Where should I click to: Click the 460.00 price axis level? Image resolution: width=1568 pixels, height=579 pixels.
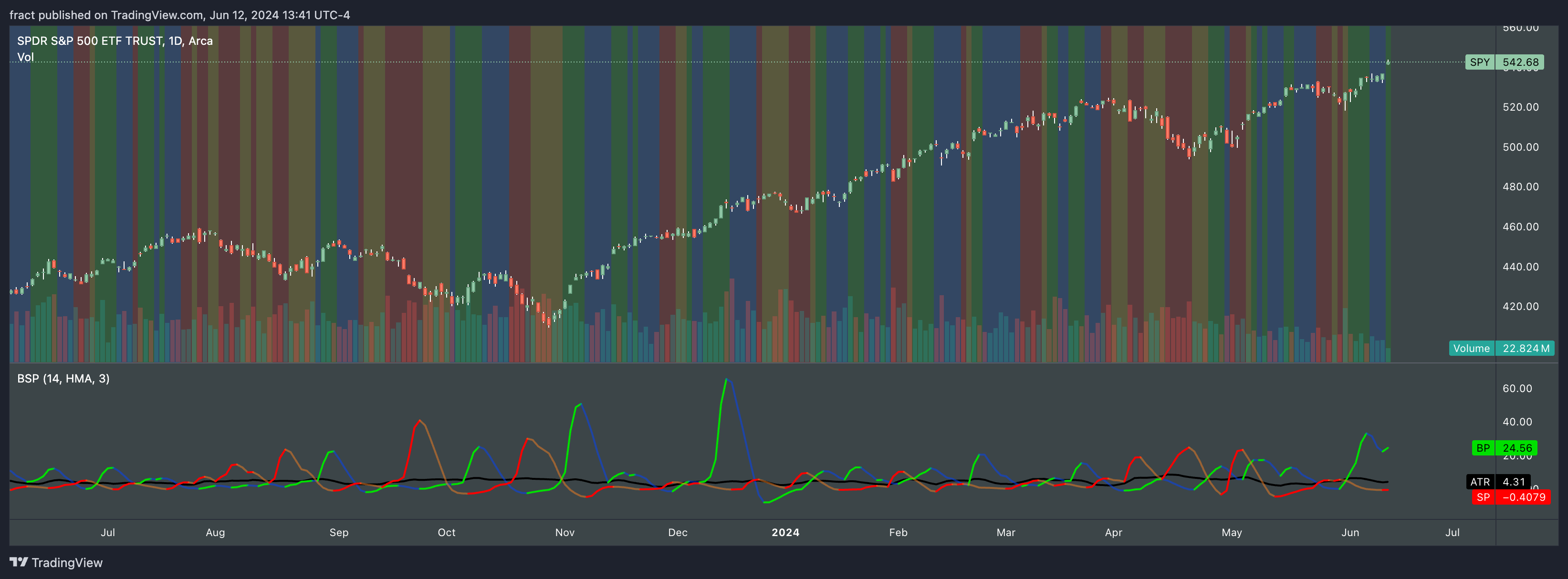(x=1520, y=227)
